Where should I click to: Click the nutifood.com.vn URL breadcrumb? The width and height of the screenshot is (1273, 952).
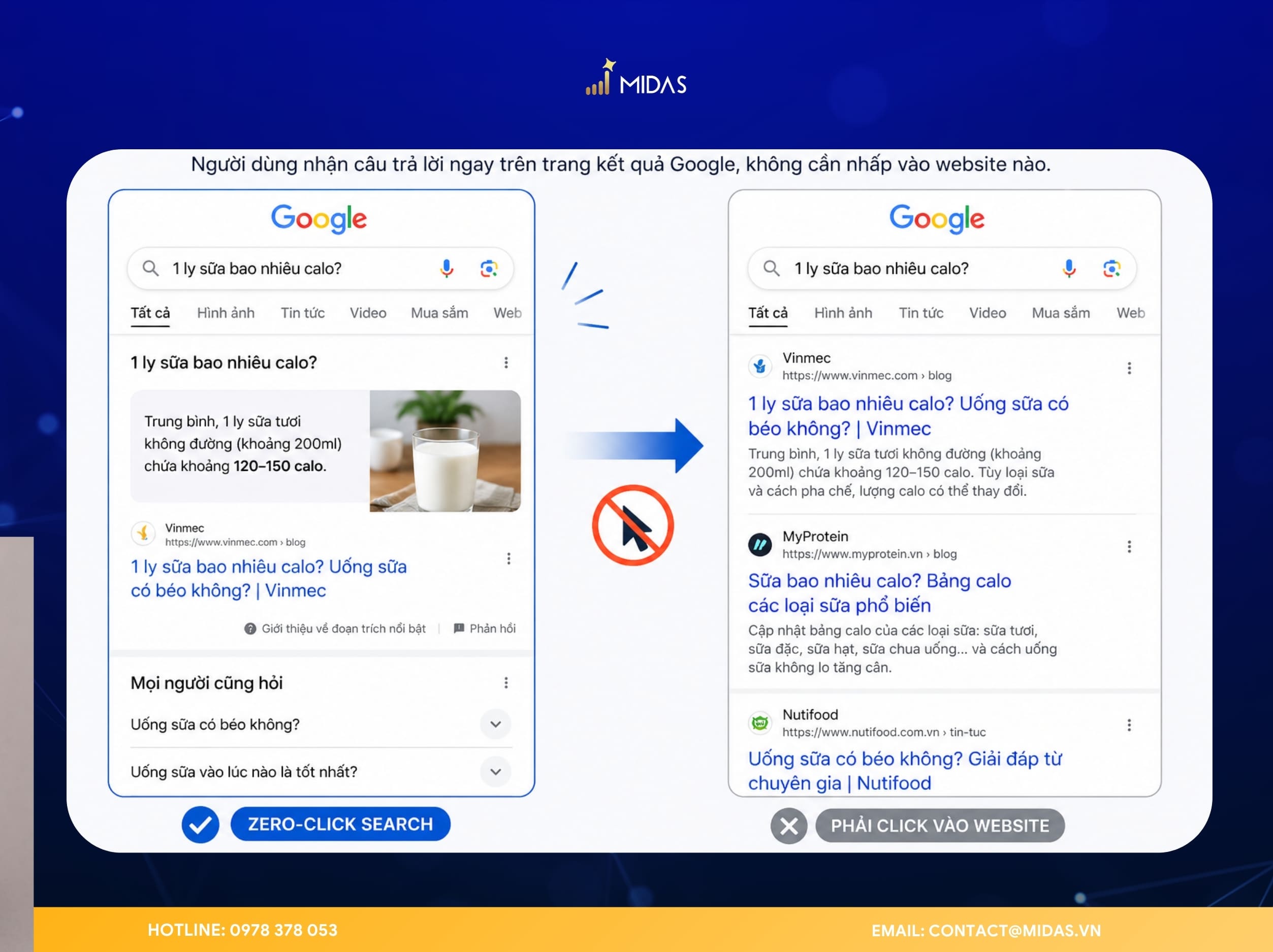[x=884, y=732]
